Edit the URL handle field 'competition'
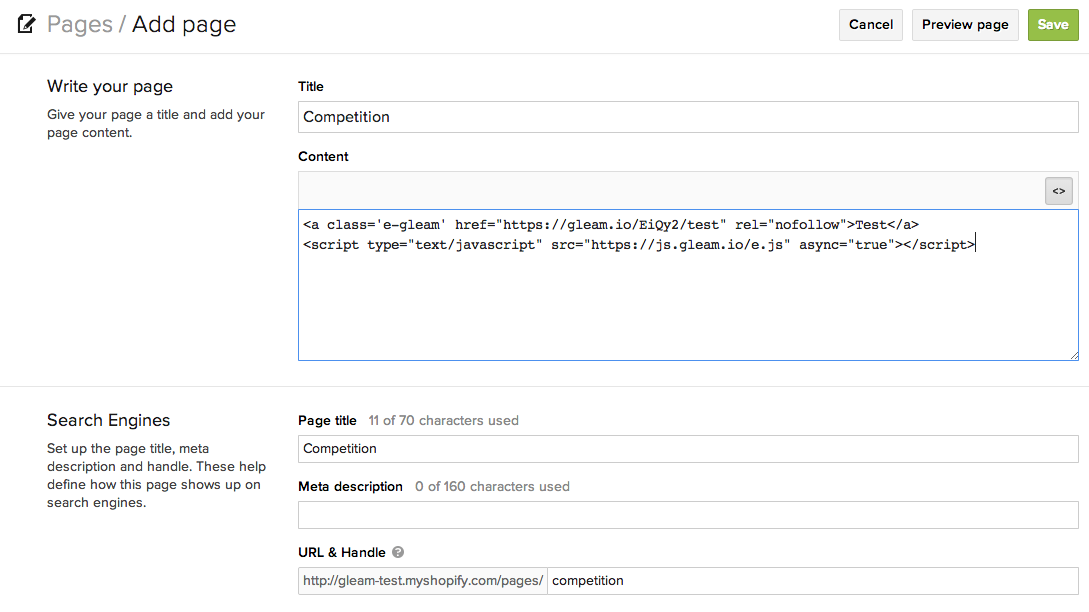 813,581
